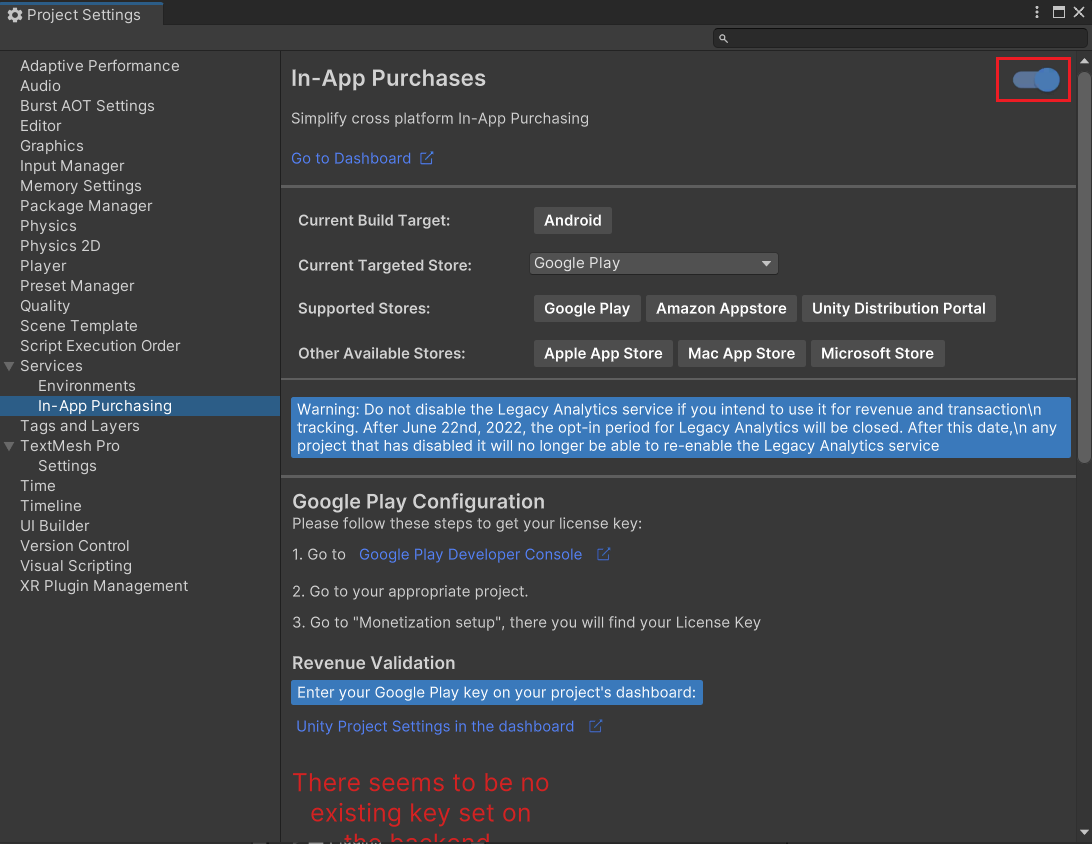Open Unity Project Settings in the dashboard link
The height and width of the screenshot is (844, 1092).
click(x=435, y=726)
